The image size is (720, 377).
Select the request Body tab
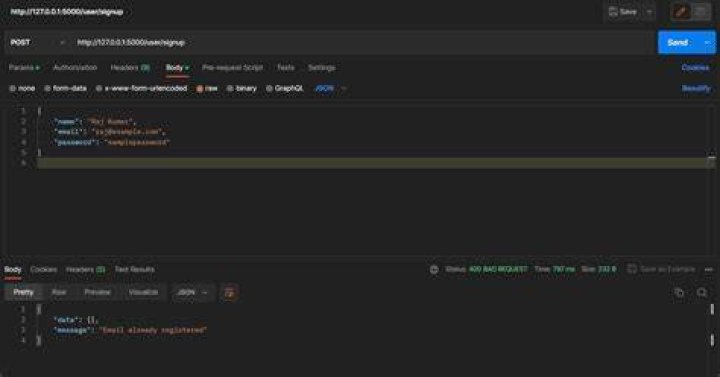point(177,68)
